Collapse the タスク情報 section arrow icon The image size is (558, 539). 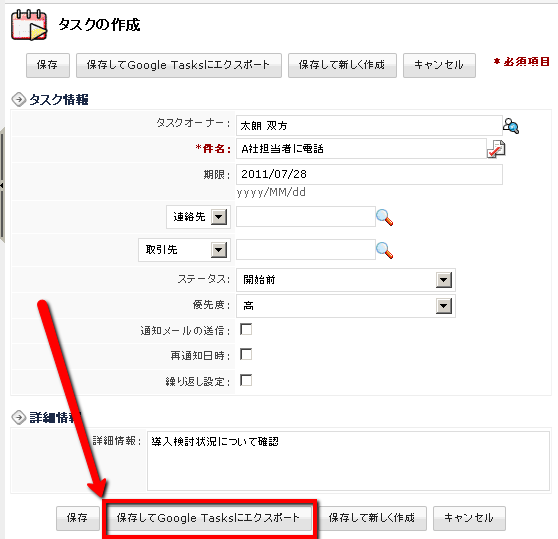pyautogui.click(x=19, y=100)
